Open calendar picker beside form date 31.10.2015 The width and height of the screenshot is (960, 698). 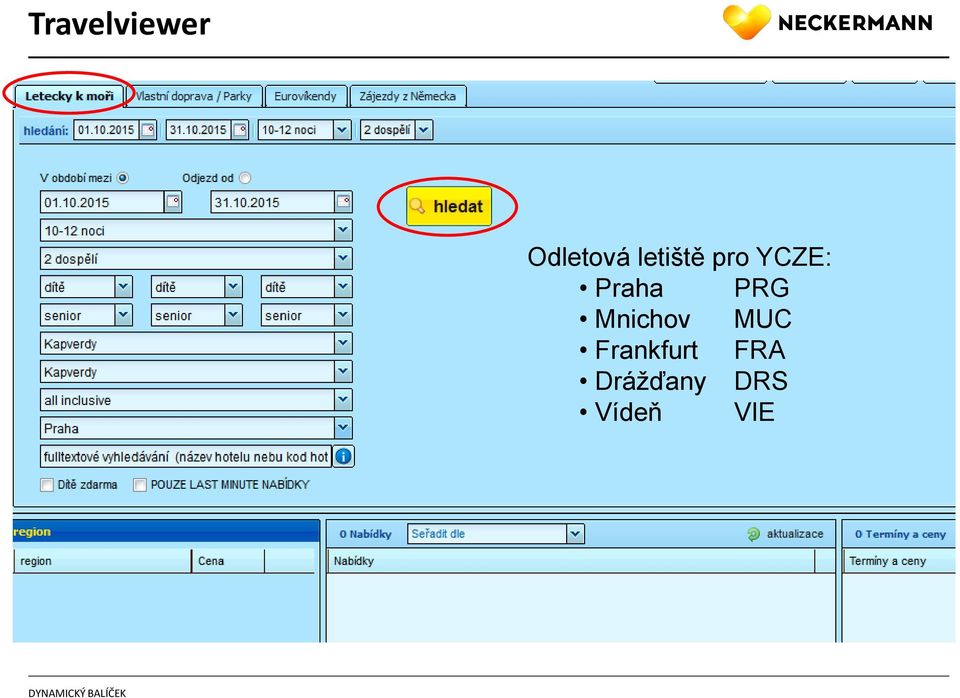point(343,202)
